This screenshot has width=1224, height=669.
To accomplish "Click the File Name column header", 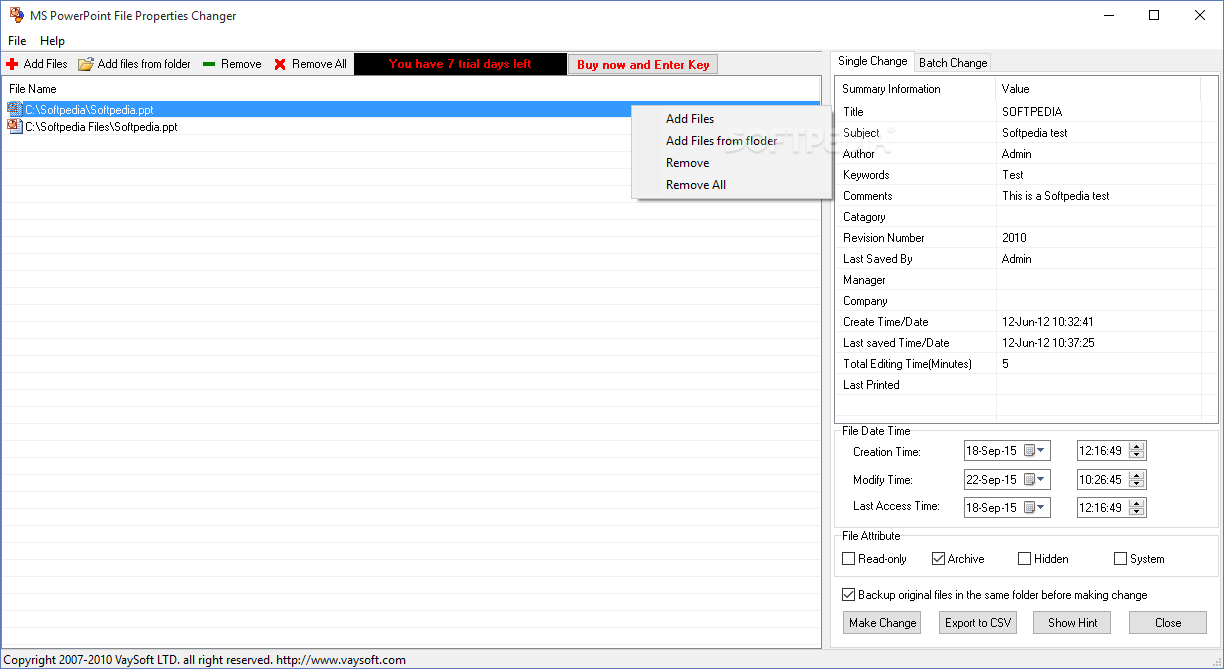I will click(410, 89).
